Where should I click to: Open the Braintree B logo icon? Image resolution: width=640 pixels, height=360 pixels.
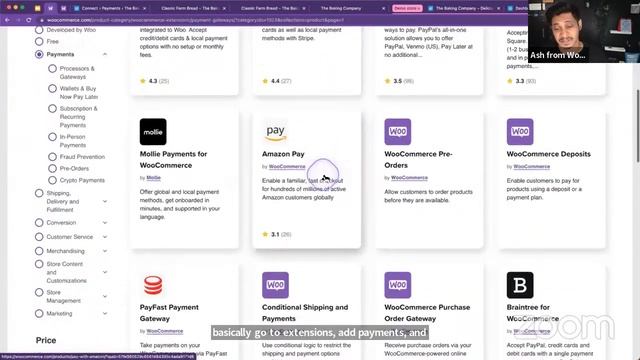tap(520, 285)
